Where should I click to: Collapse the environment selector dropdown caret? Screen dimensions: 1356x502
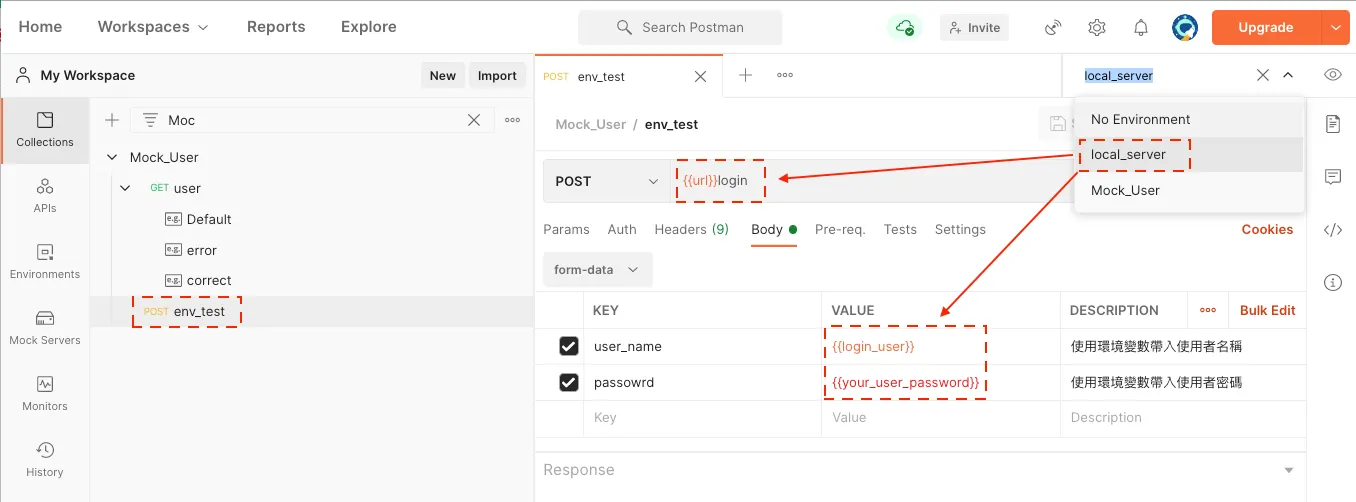pos(1288,75)
